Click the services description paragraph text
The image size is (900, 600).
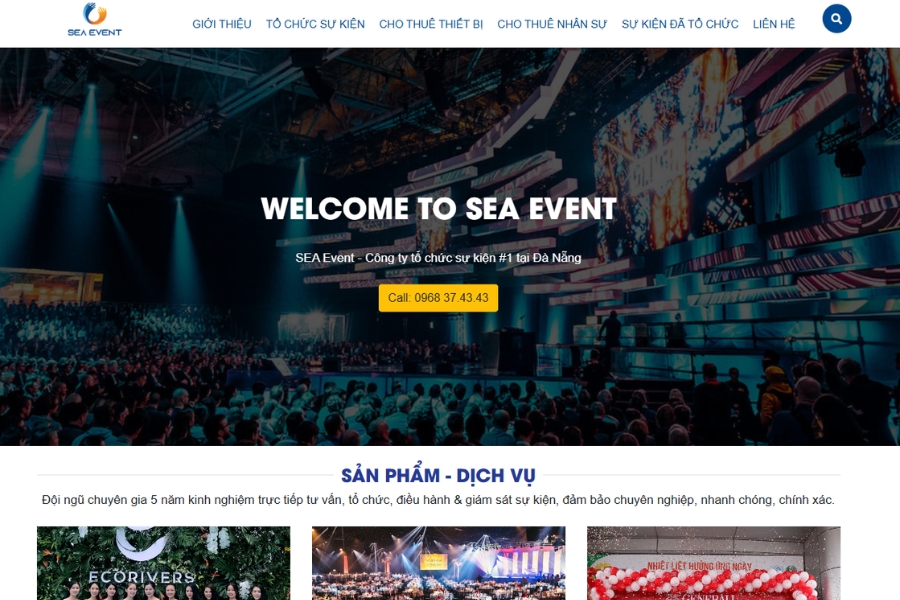tap(438, 500)
